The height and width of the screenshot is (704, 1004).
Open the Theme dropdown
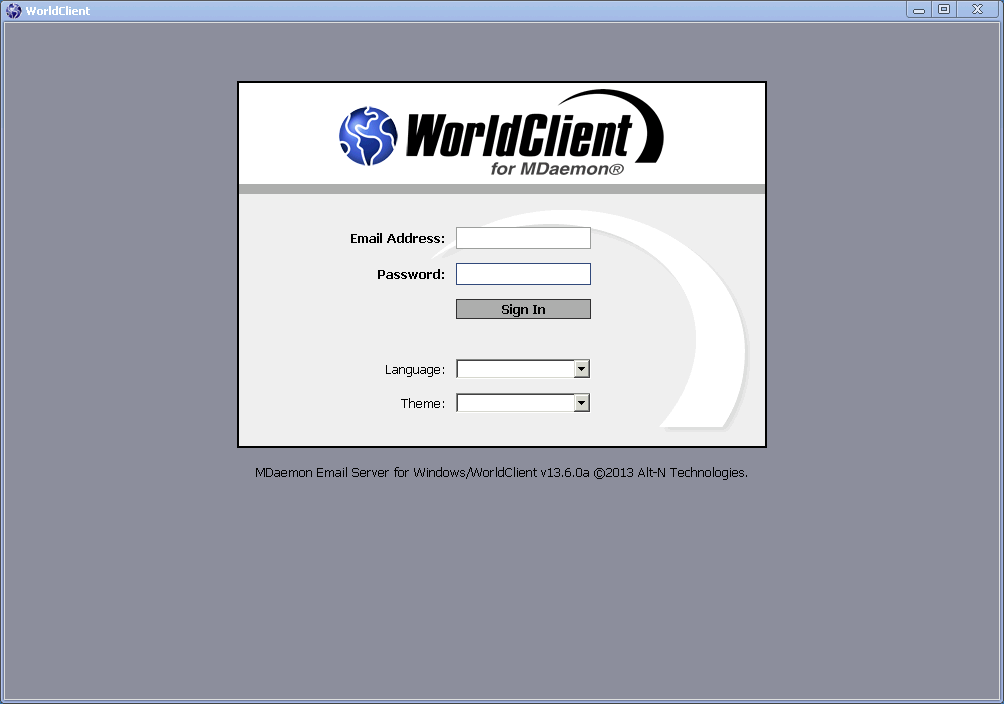pyautogui.click(x=523, y=403)
